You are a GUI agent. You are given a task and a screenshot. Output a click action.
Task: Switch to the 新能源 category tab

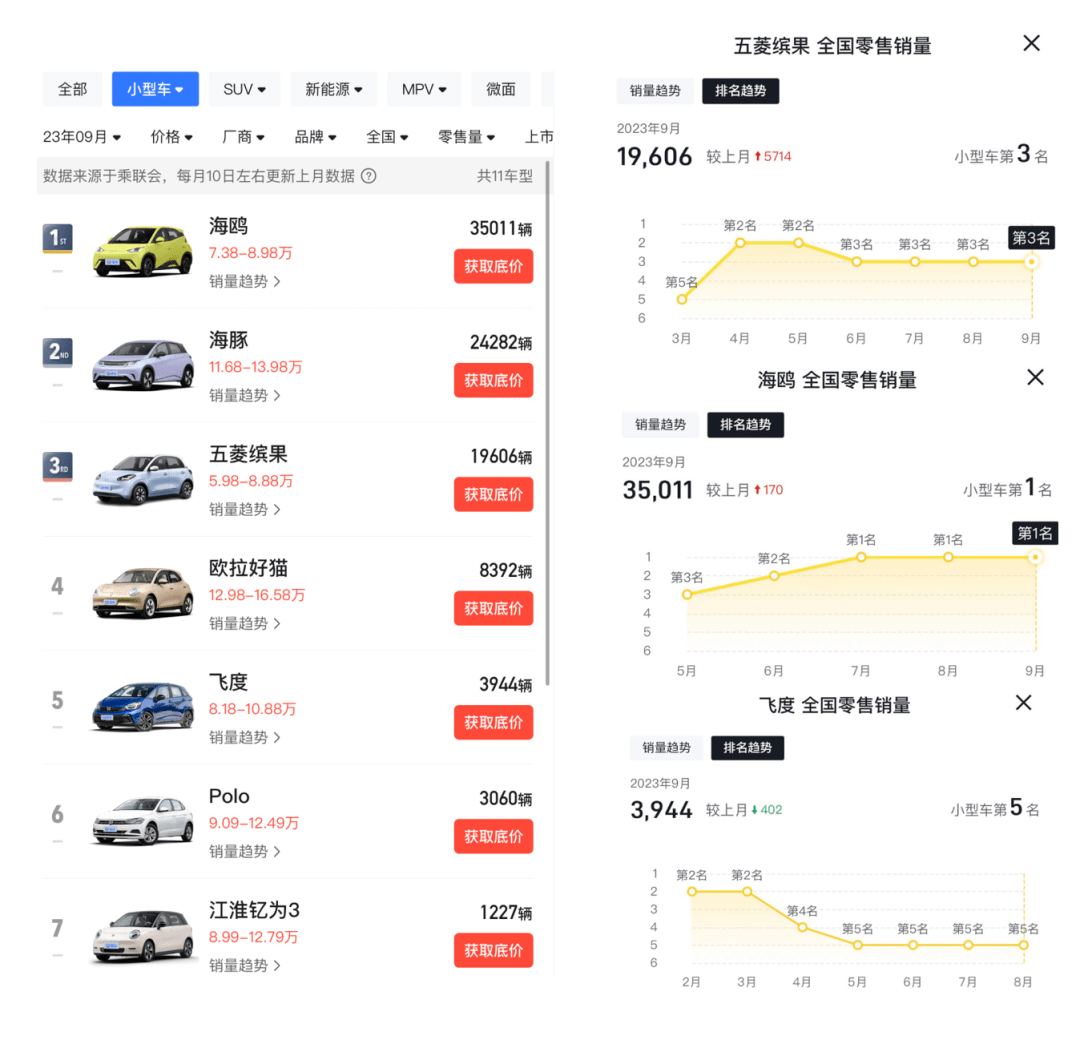coord(334,89)
